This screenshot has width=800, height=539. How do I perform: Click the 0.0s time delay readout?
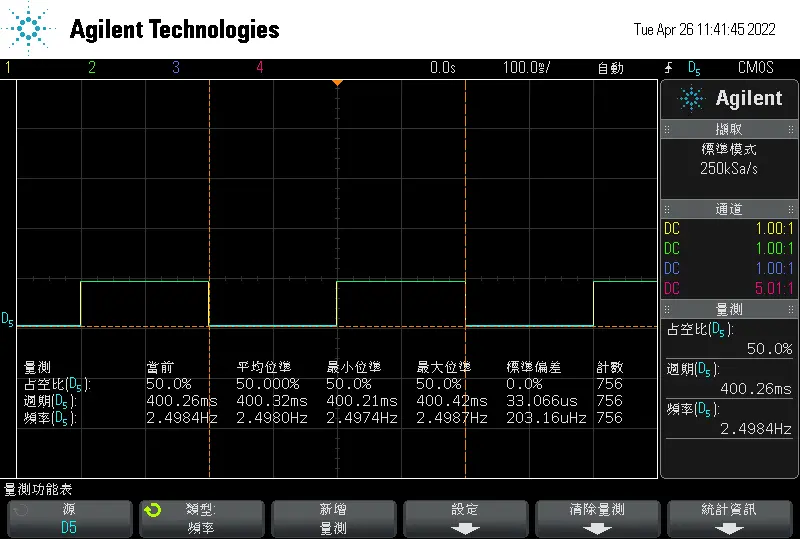442,67
